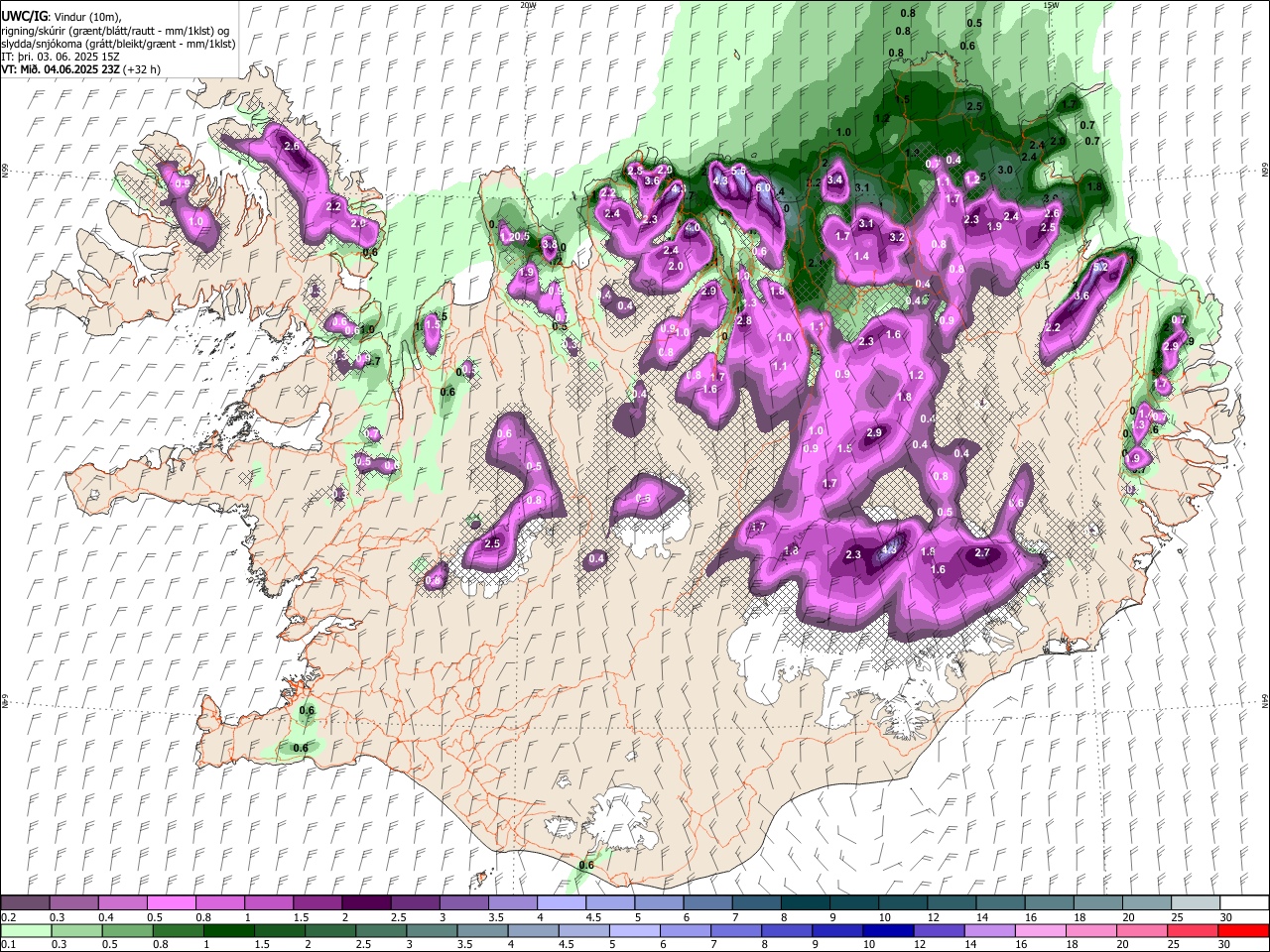1270x952 pixels.
Task: Click the map value '3.8' near the northwest coast
Action: click(x=548, y=243)
